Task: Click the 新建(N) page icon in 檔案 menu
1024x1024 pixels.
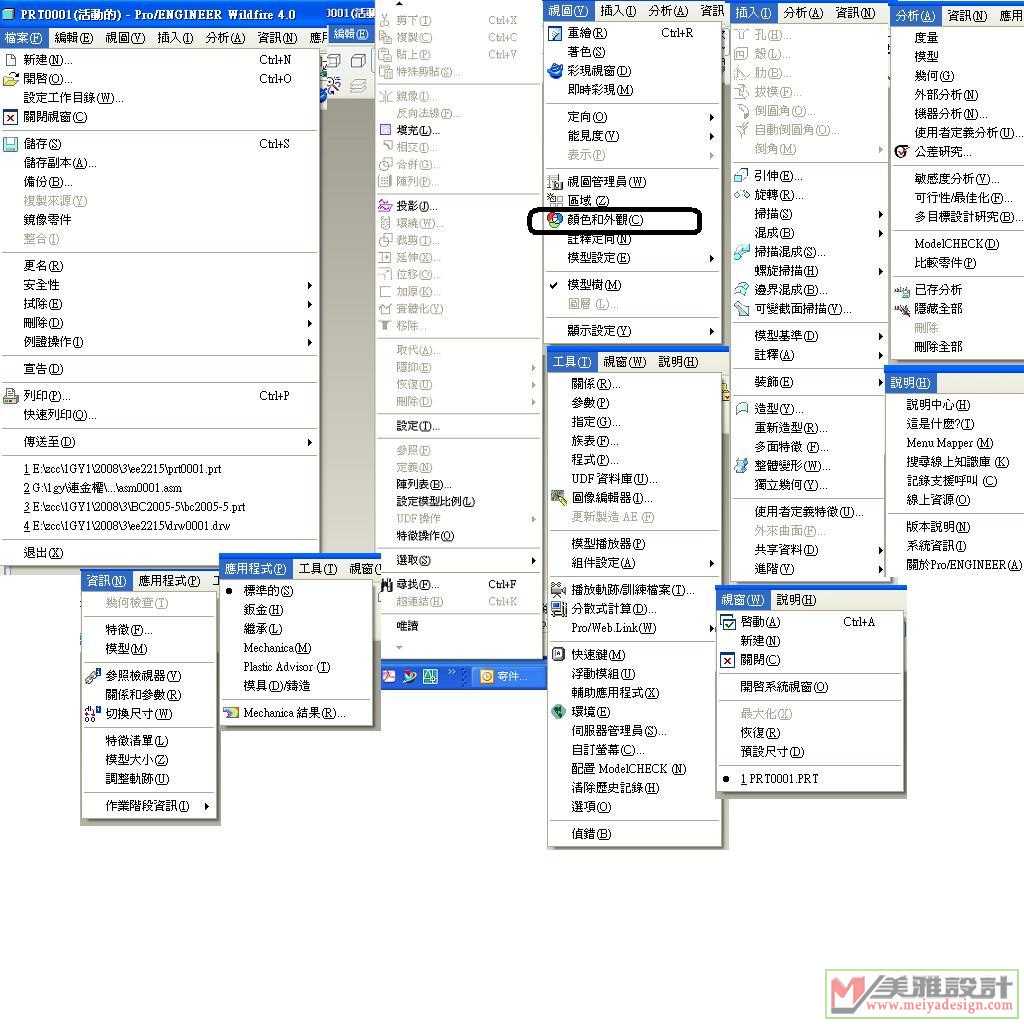Action: (10, 60)
